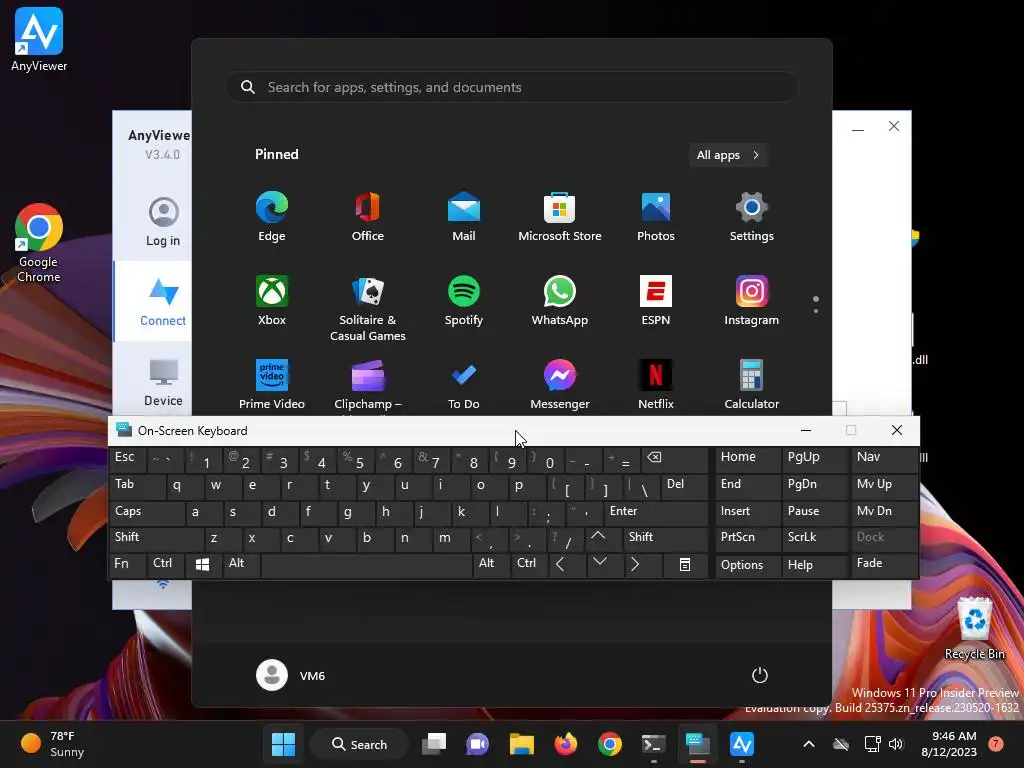Tap the Enter key on On-Screen Keyboard
Viewport: 1024px width, 768px height.
click(x=656, y=513)
